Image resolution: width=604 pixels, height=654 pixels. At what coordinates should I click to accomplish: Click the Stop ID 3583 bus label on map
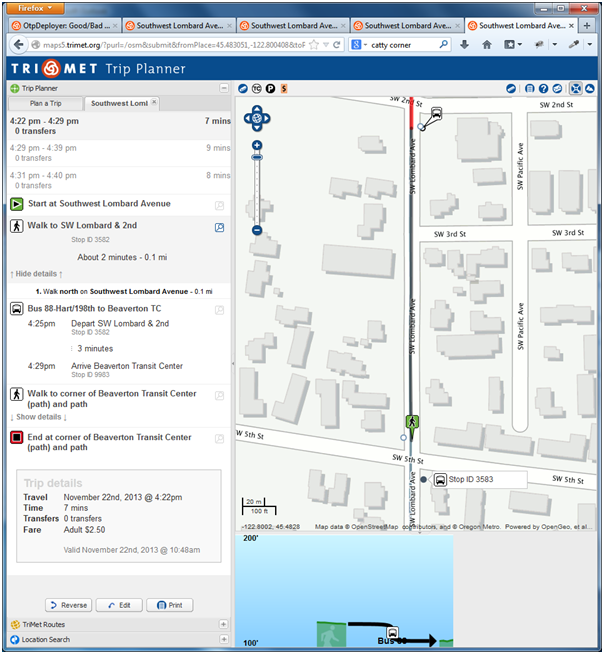click(480, 480)
